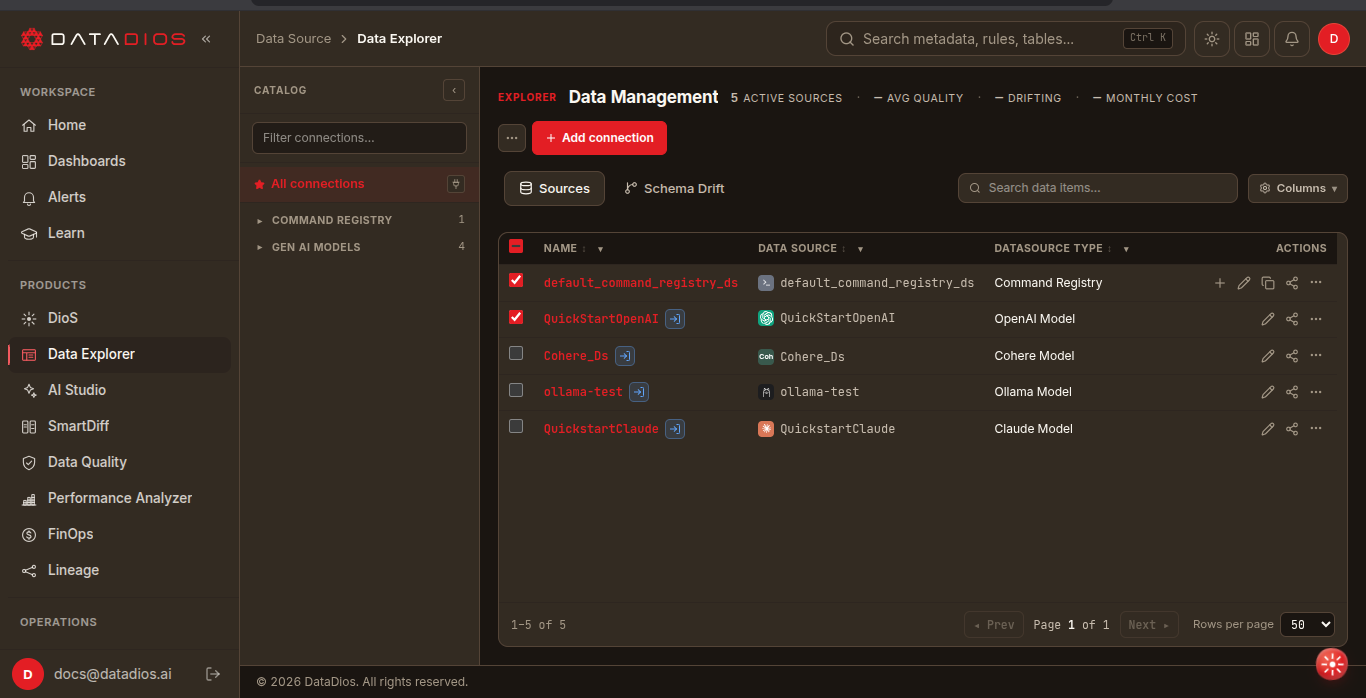The height and width of the screenshot is (698, 1366).
Task: Open Data Quality in sidebar
Action: point(119,462)
